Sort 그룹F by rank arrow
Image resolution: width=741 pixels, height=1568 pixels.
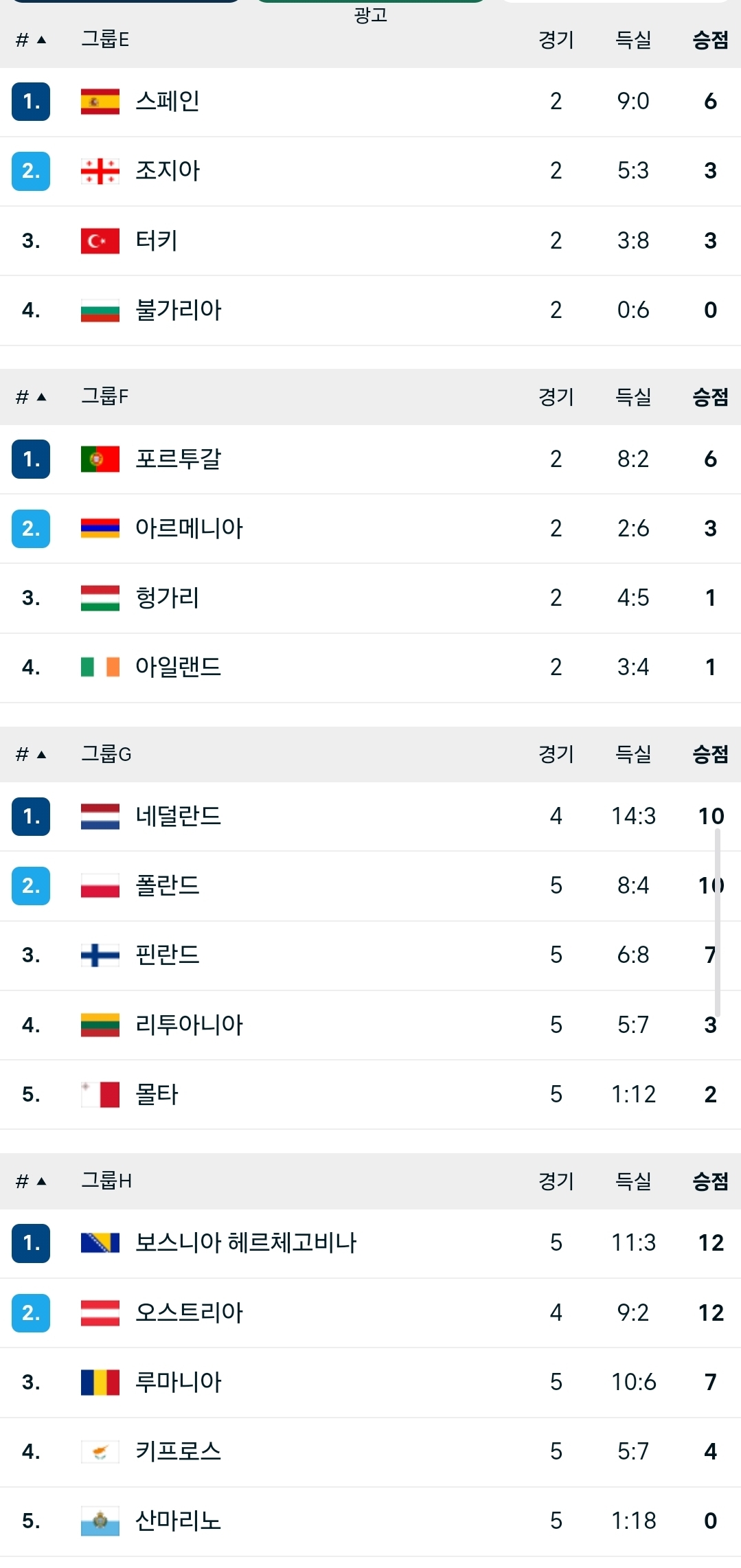pyautogui.click(x=41, y=397)
